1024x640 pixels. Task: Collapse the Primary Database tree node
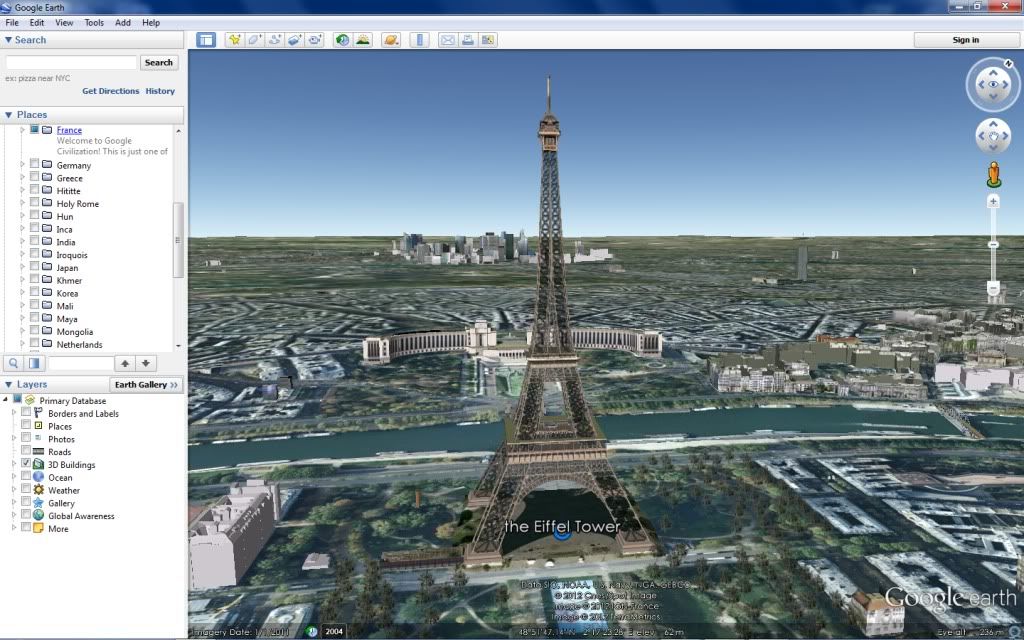click(6, 400)
